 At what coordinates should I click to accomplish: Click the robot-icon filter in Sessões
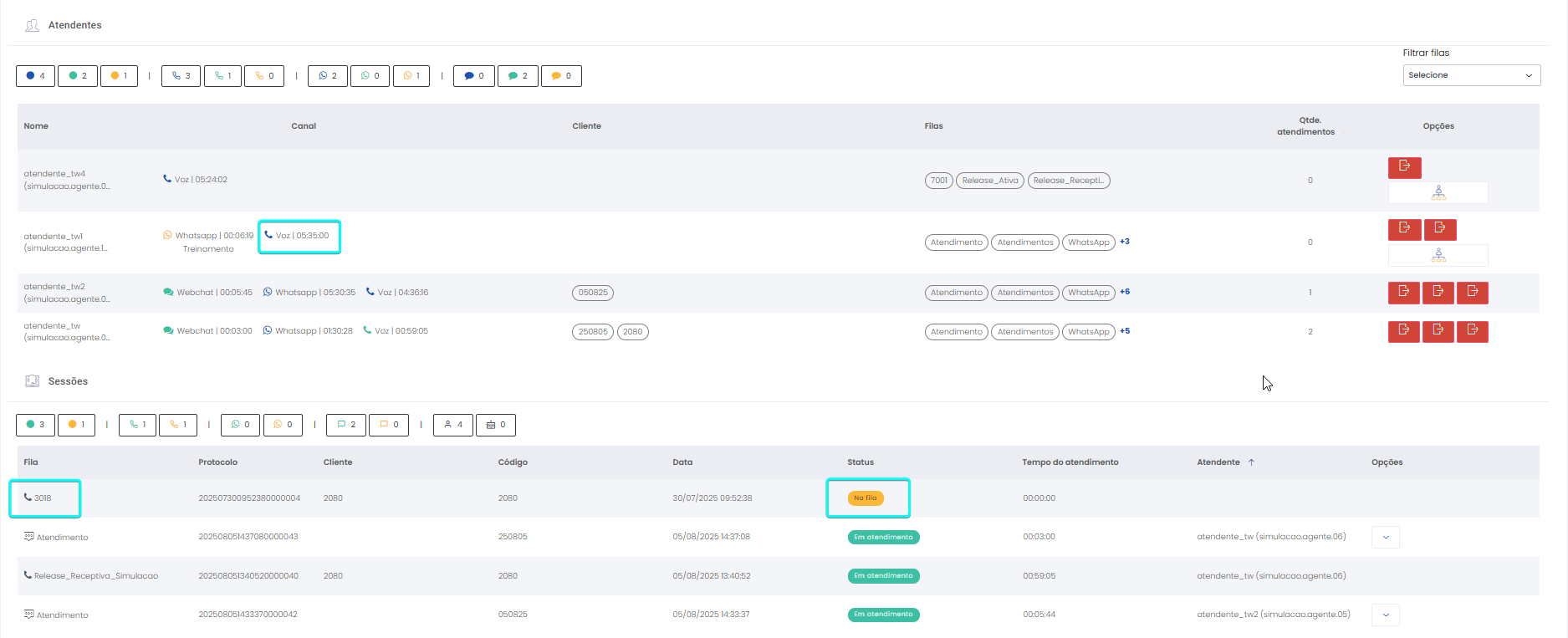[495, 425]
